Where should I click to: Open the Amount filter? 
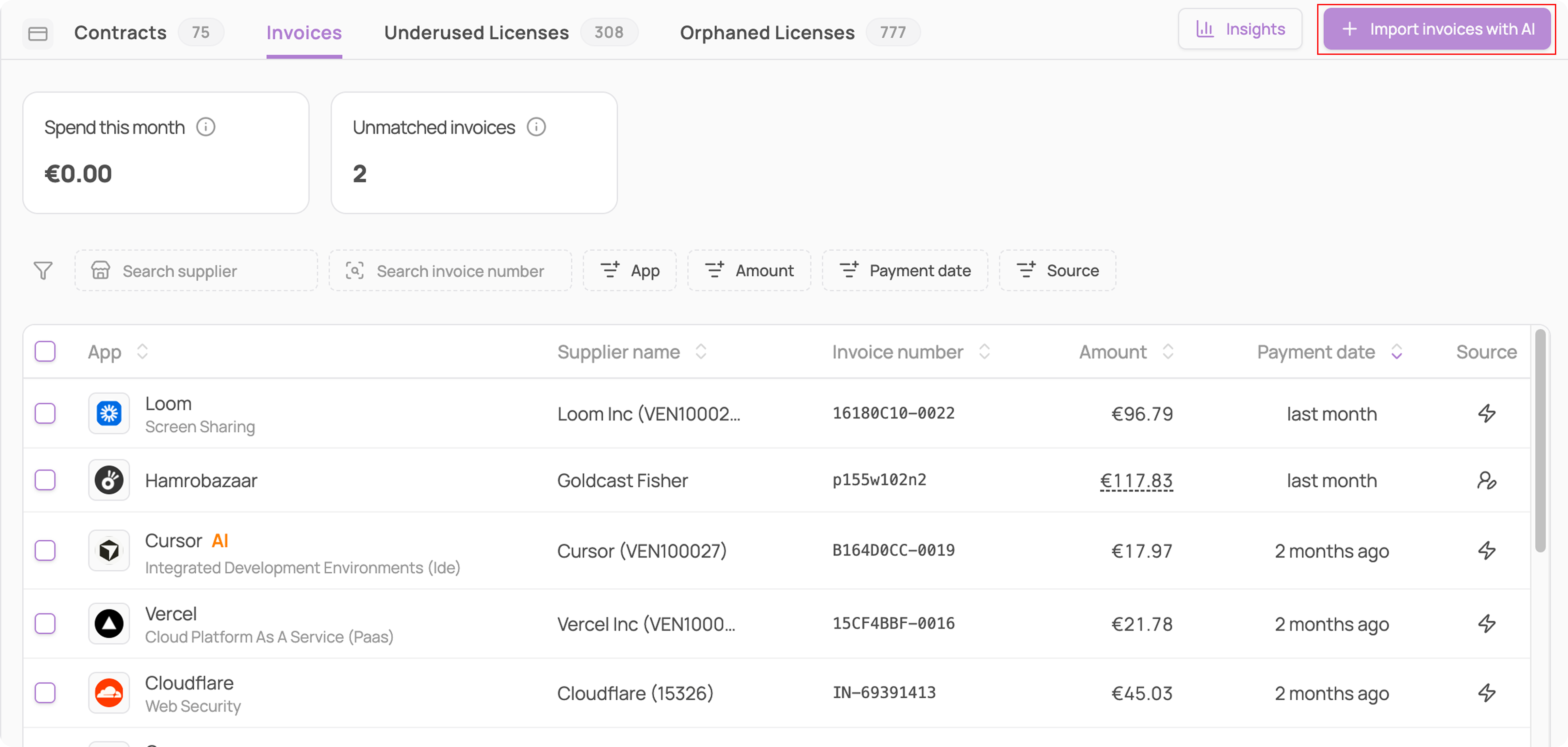pos(749,271)
